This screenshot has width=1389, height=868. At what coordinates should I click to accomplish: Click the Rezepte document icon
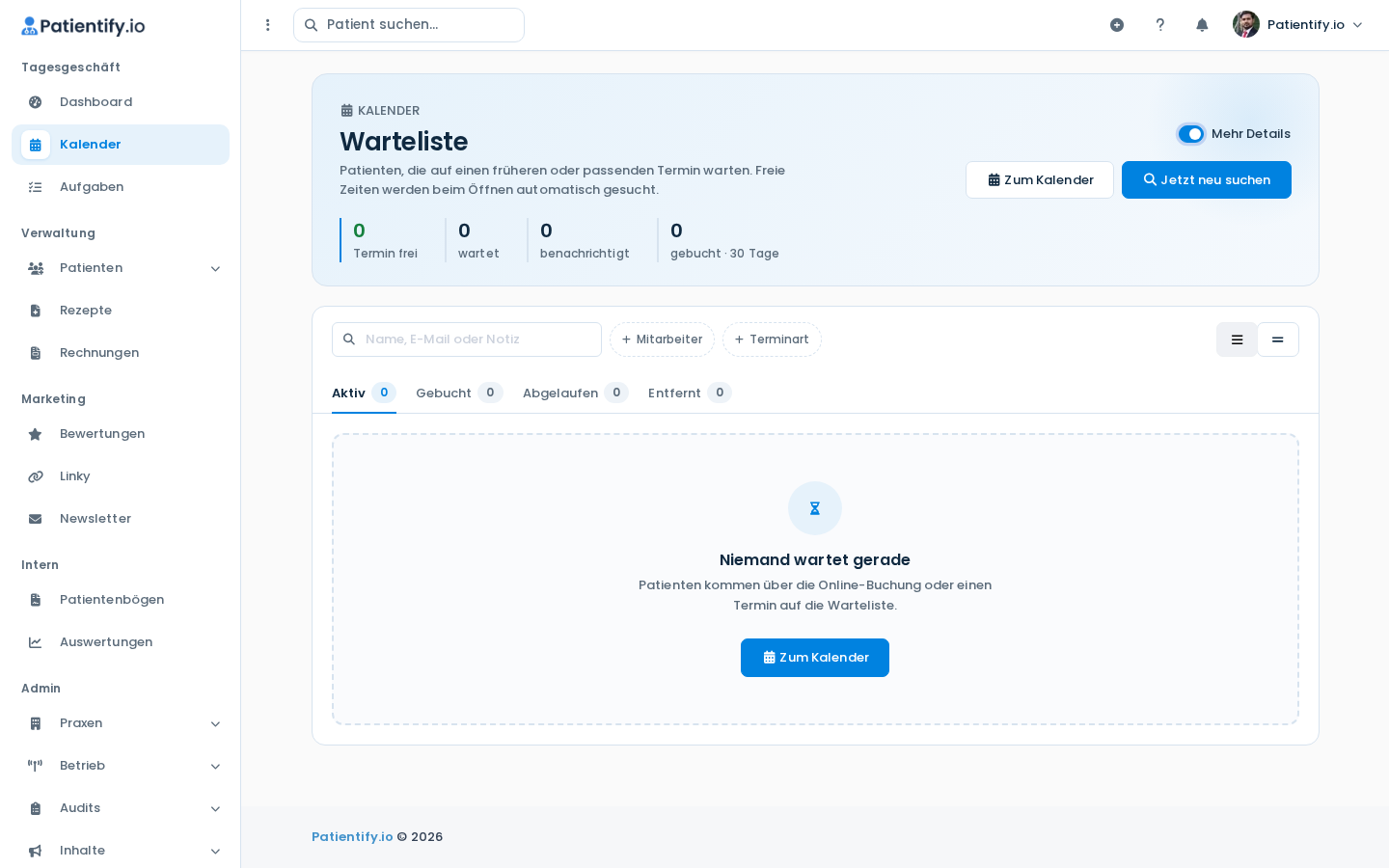pyautogui.click(x=36, y=311)
